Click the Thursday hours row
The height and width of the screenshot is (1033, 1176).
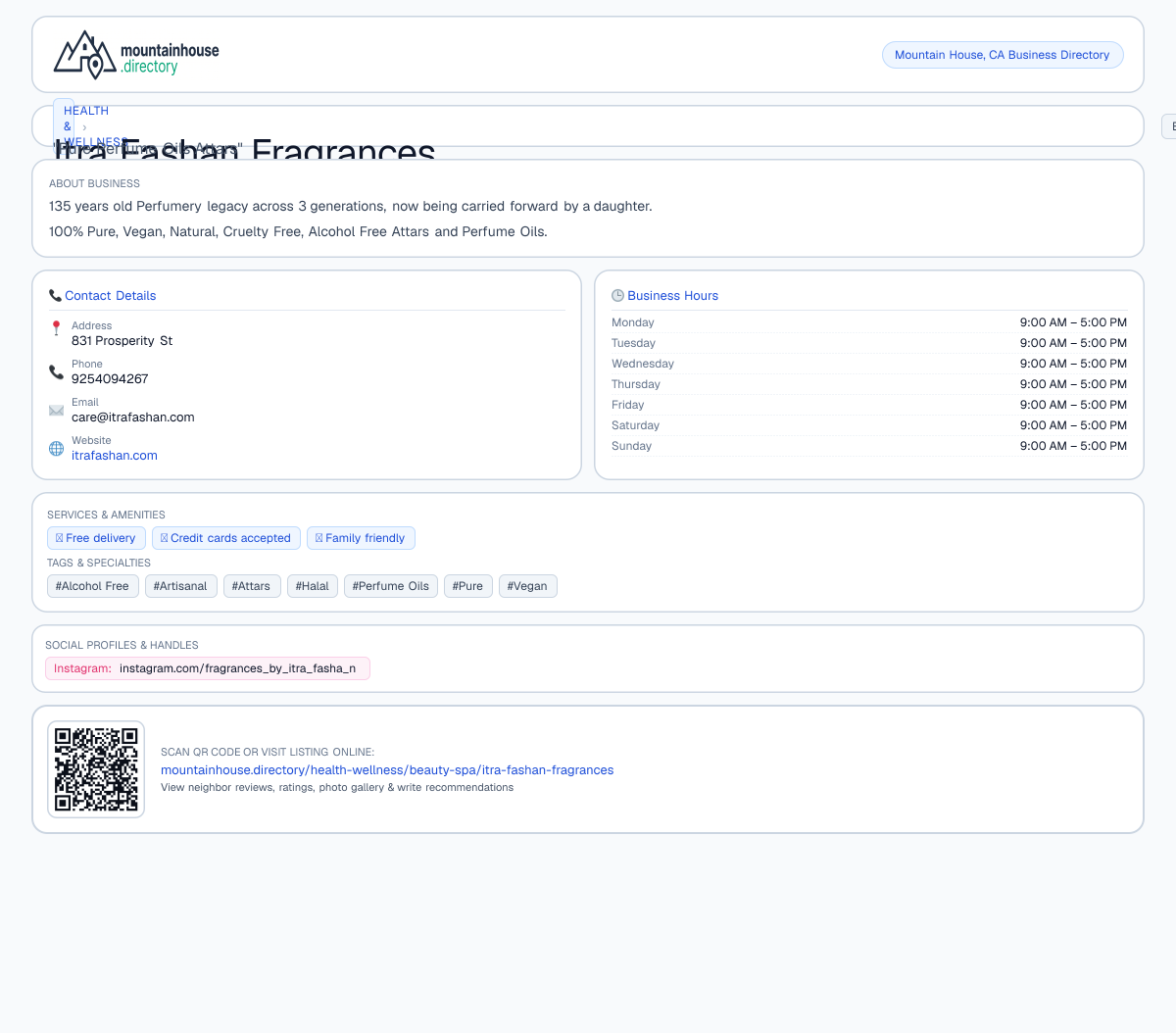pyautogui.click(x=869, y=384)
